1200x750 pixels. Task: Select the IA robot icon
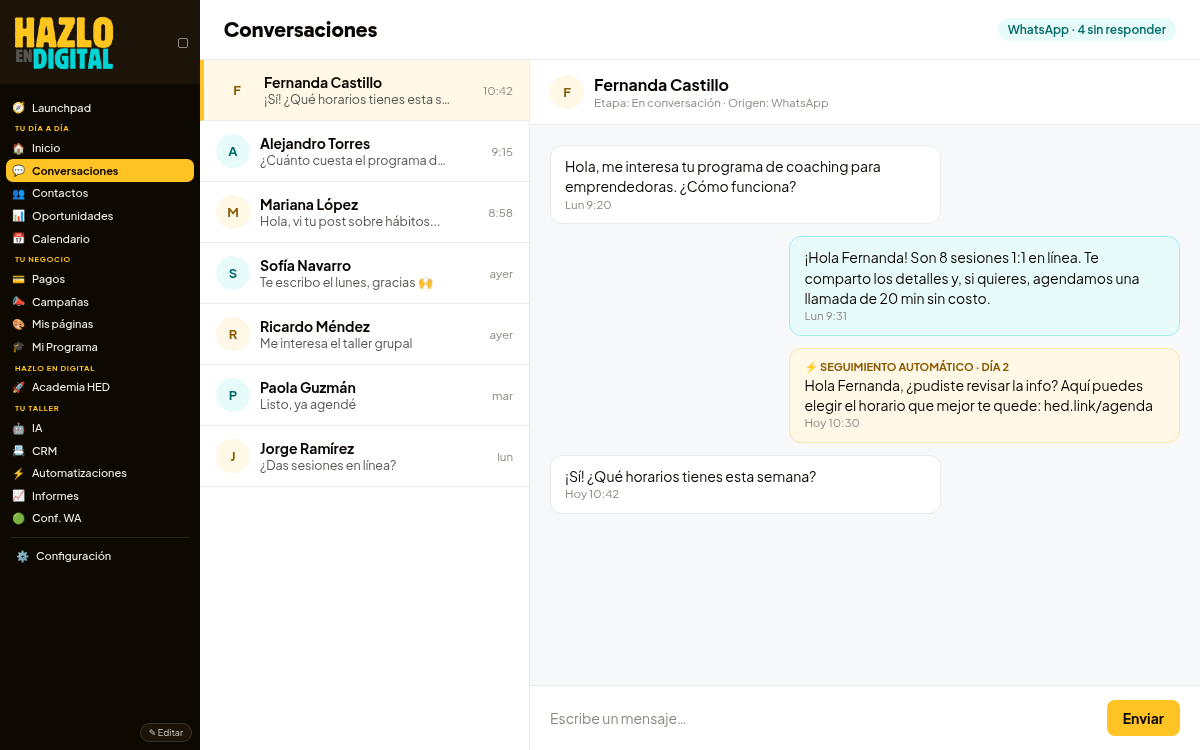18,428
